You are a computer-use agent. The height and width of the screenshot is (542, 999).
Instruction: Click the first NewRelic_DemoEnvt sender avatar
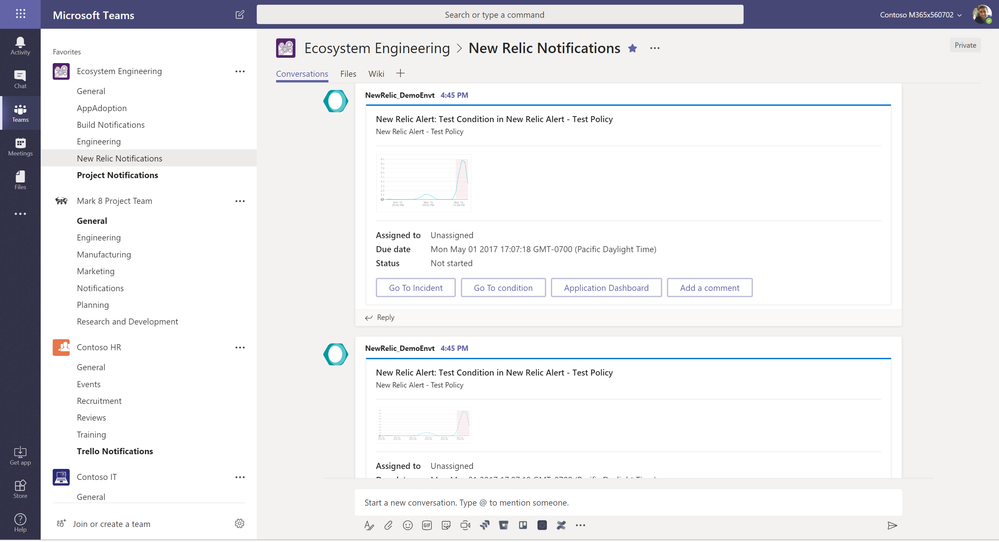(x=335, y=101)
